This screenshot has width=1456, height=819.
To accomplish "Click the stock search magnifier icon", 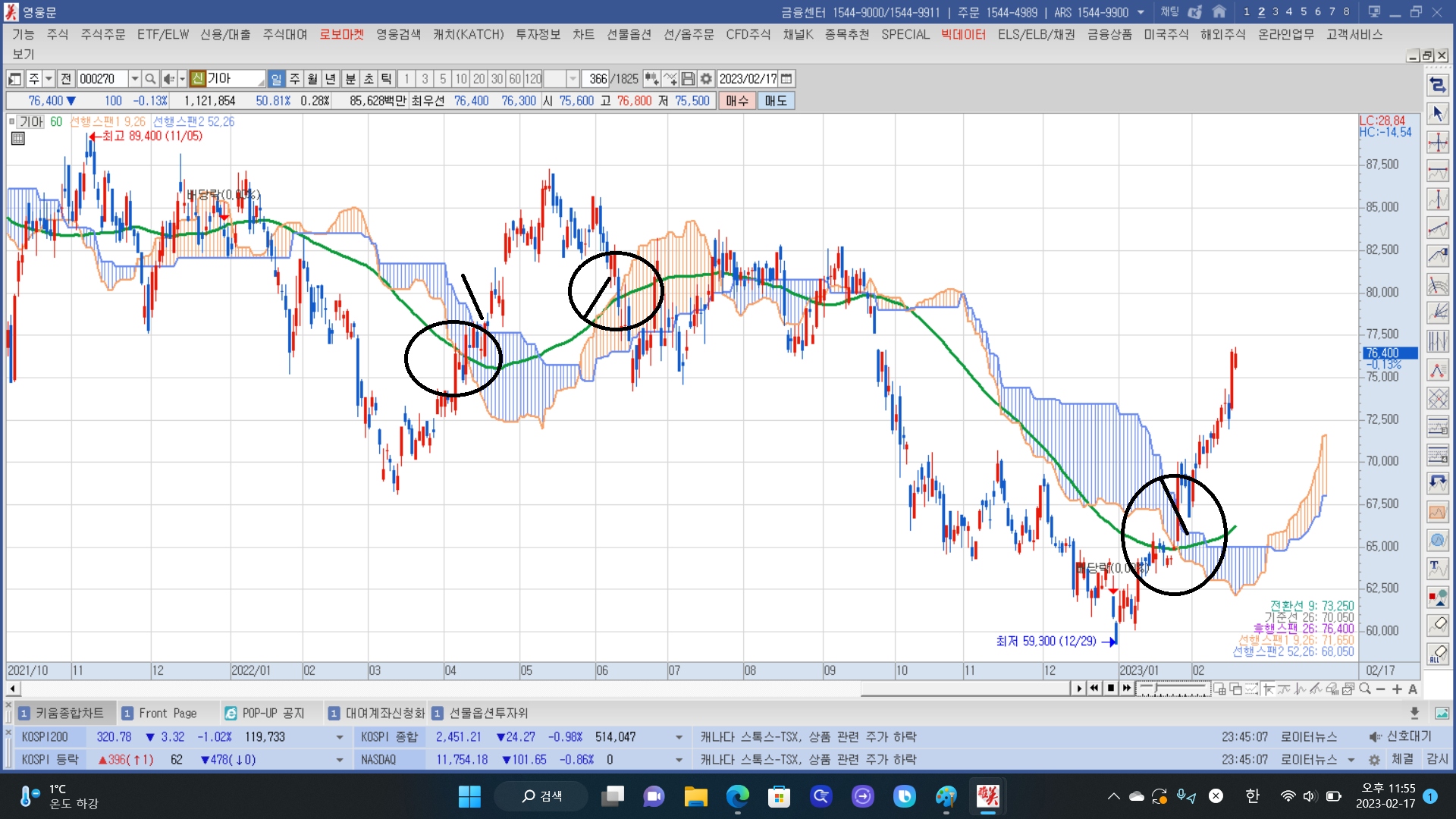I will (150, 79).
